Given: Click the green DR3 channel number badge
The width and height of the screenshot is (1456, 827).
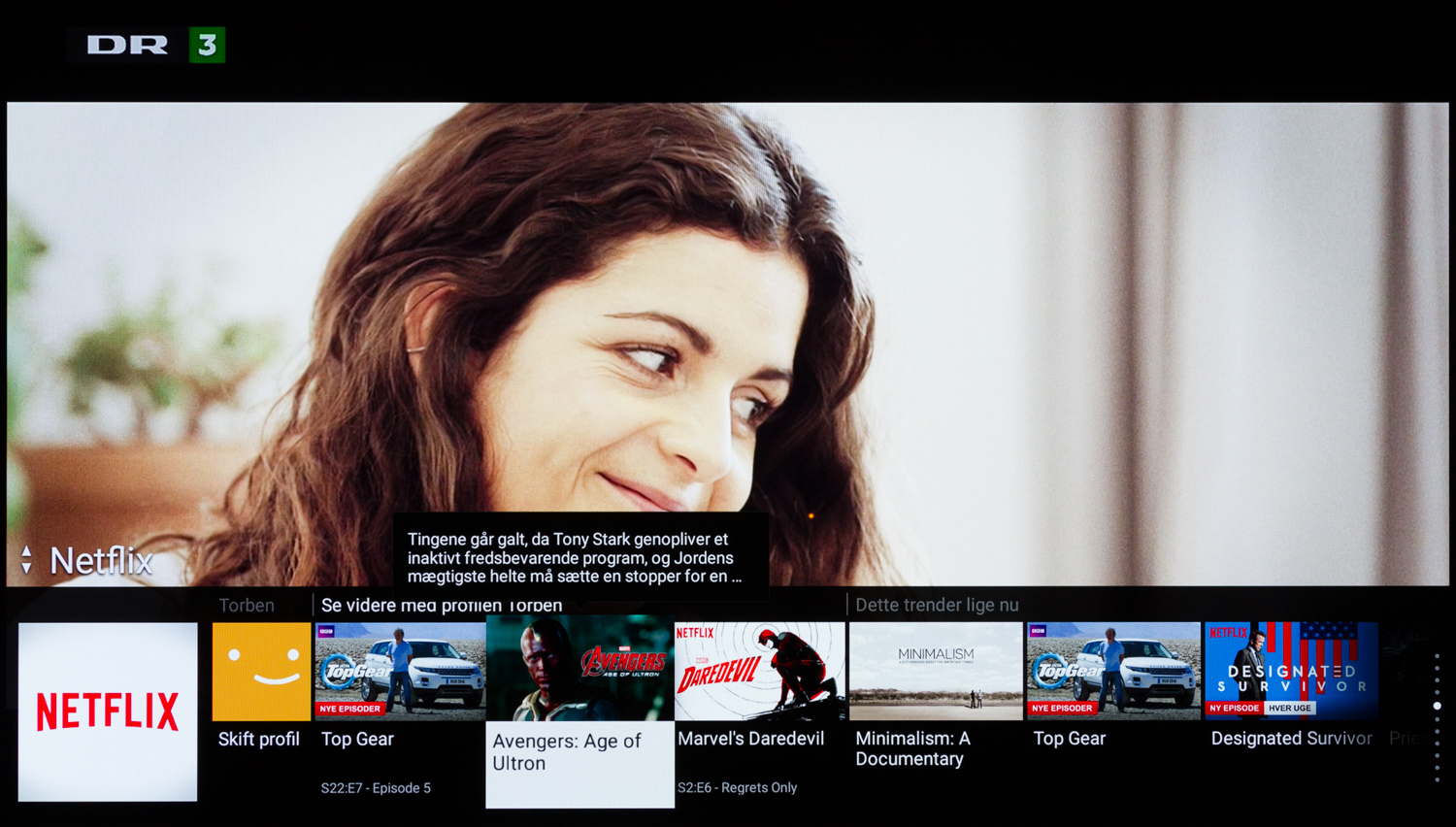Looking at the screenshot, I should point(207,45).
